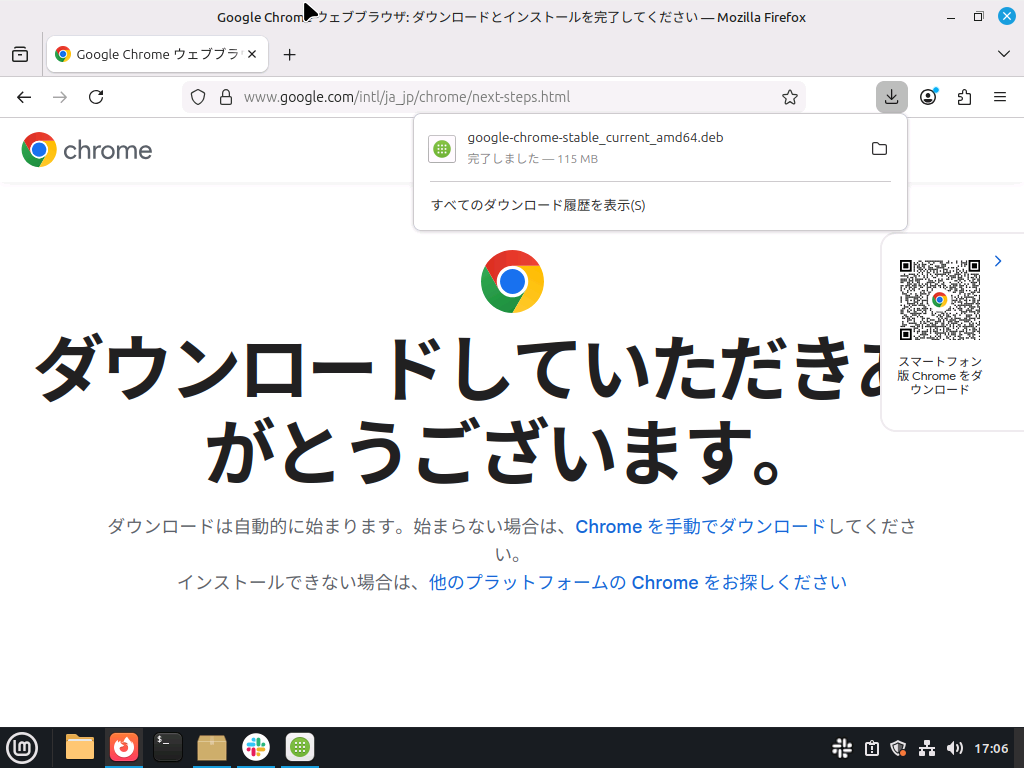Click the Chrome logo above the thank-you message

(x=512, y=282)
